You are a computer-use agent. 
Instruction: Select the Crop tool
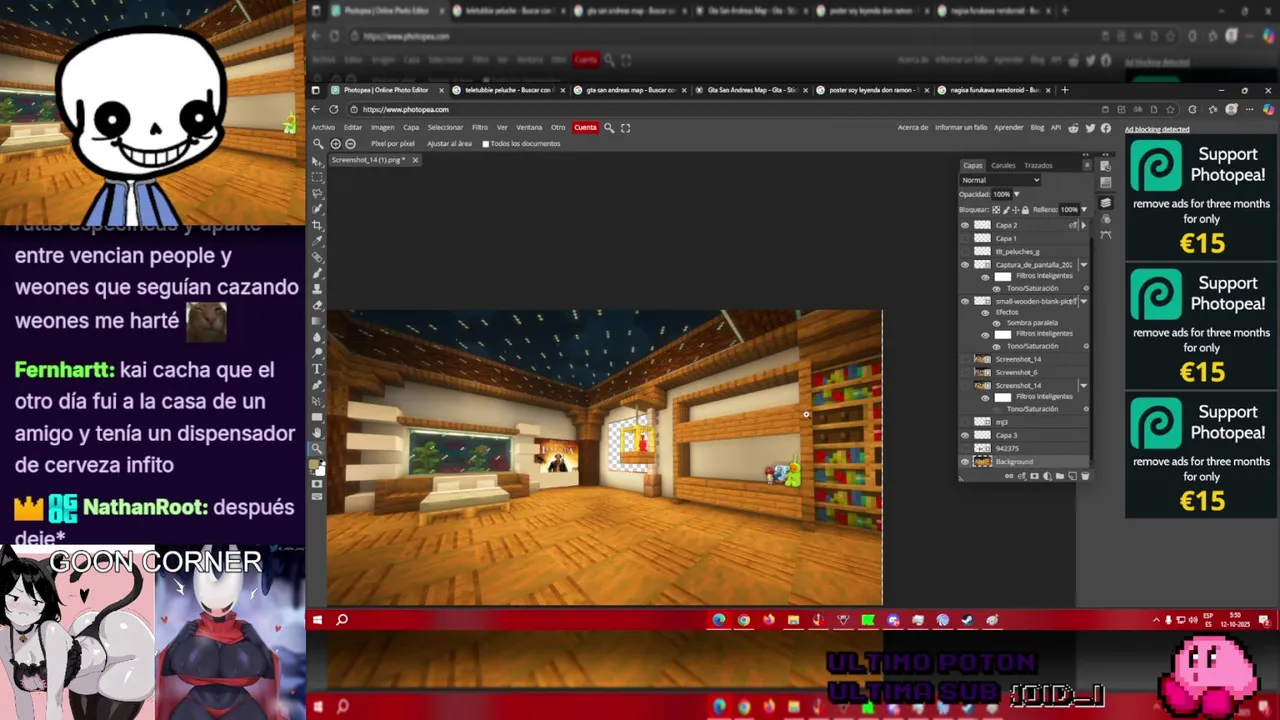[318, 225]
